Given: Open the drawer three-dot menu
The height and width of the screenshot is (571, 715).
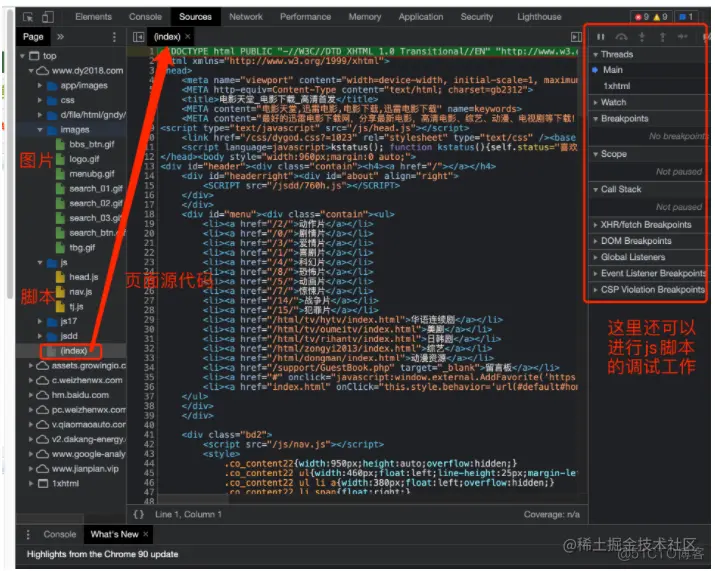Looking at the screenshot, I should click(28, 534).
